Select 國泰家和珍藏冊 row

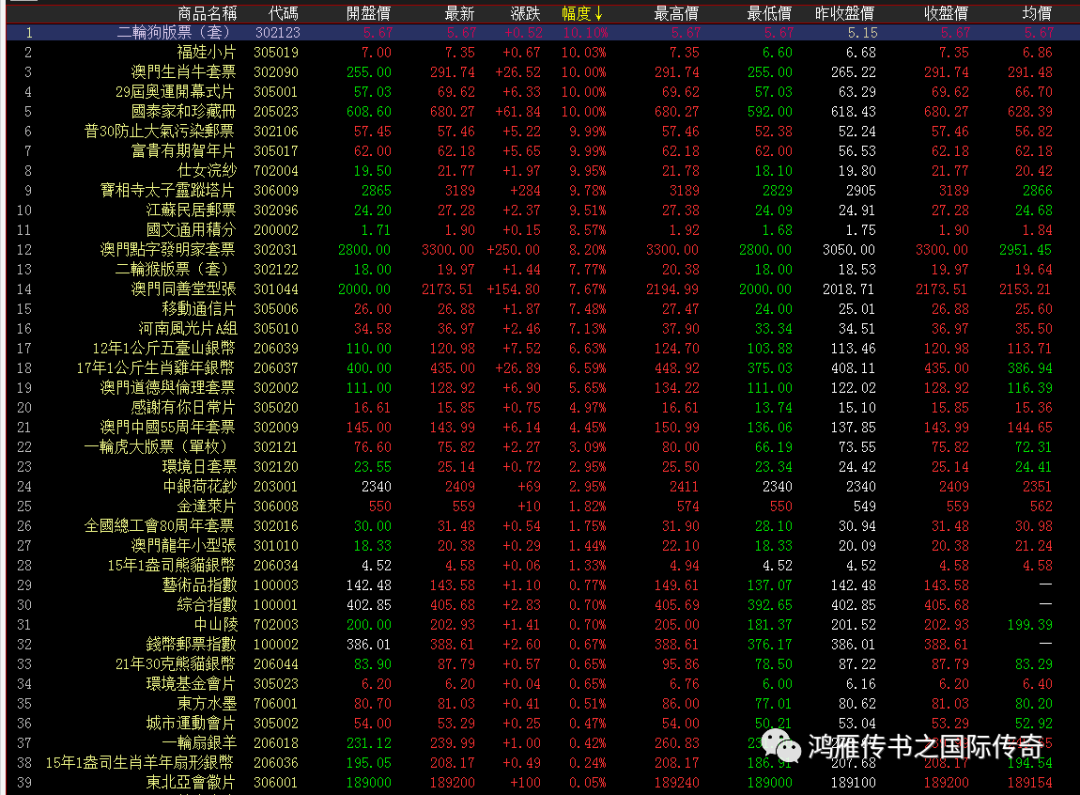(x=543, y=112)
